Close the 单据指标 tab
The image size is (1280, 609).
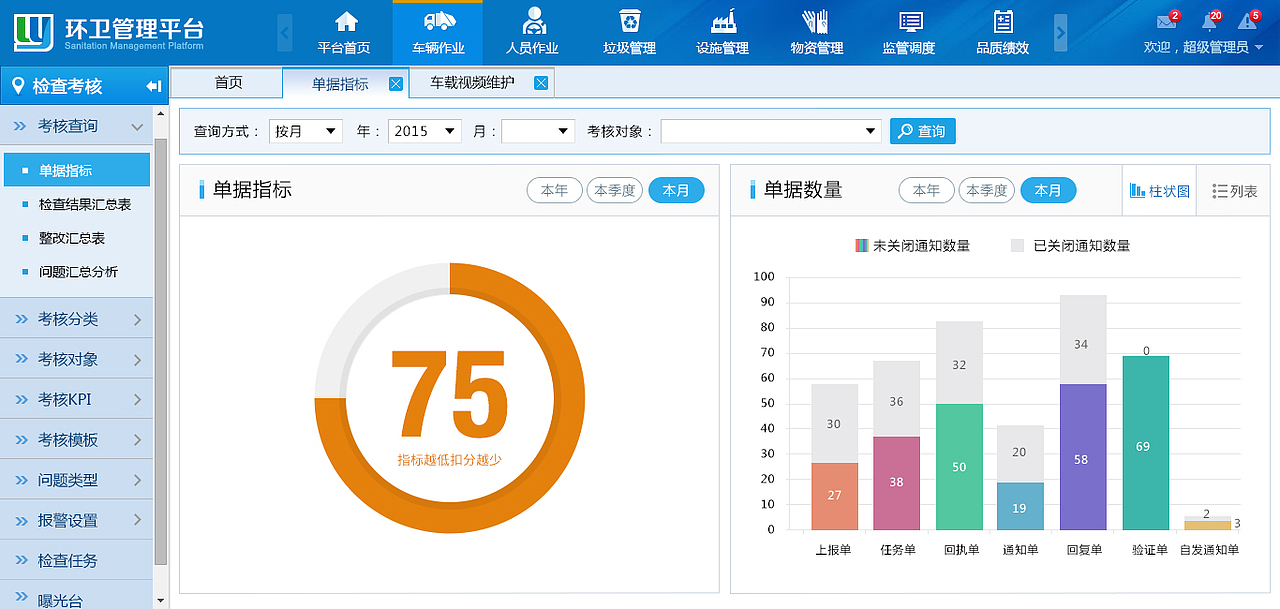396,84
